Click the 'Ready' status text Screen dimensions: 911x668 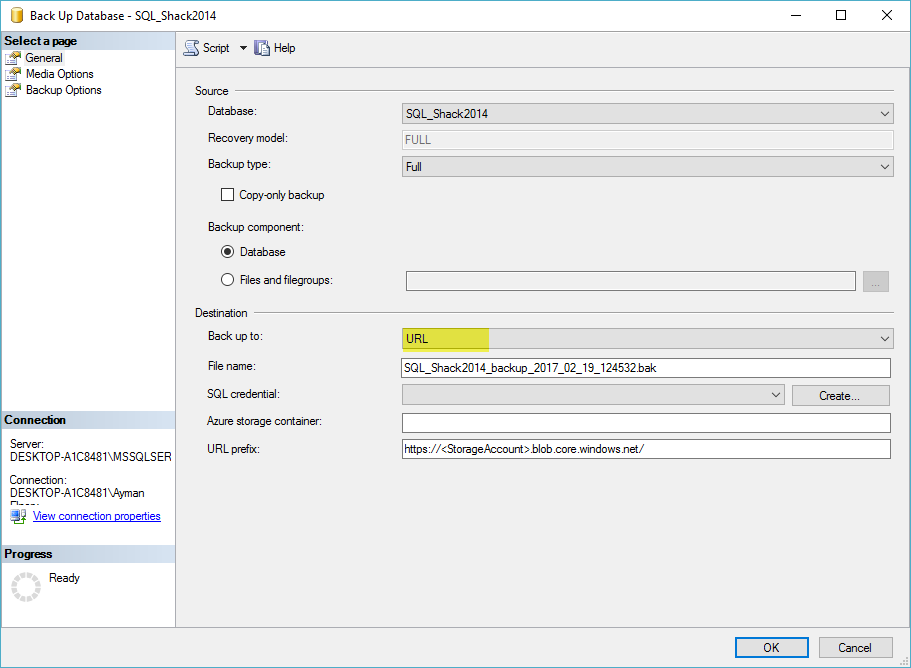(x=64, y=578)
